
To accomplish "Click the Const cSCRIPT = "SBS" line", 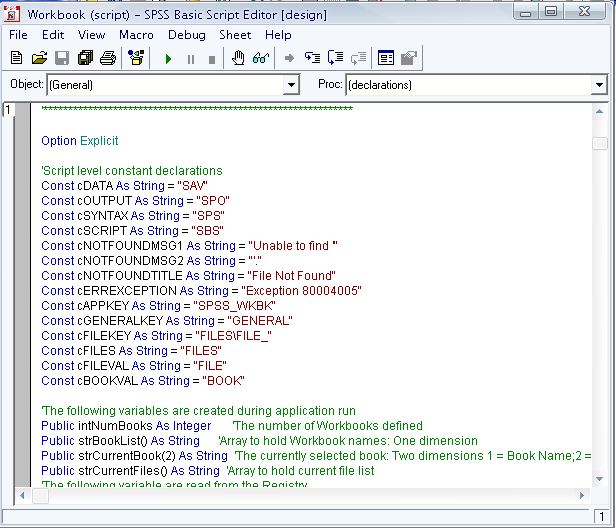I will 132,231.
